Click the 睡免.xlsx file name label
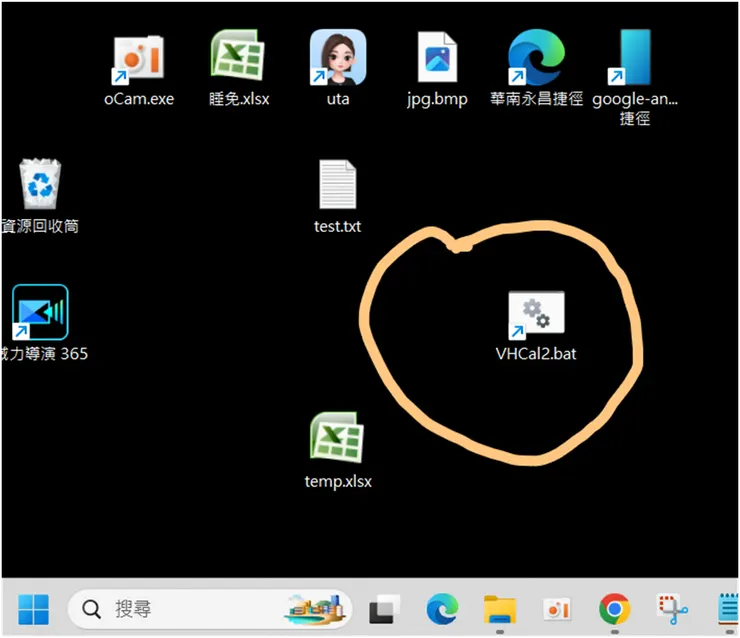This screenshot has width=740, height=638. [239, 99]
